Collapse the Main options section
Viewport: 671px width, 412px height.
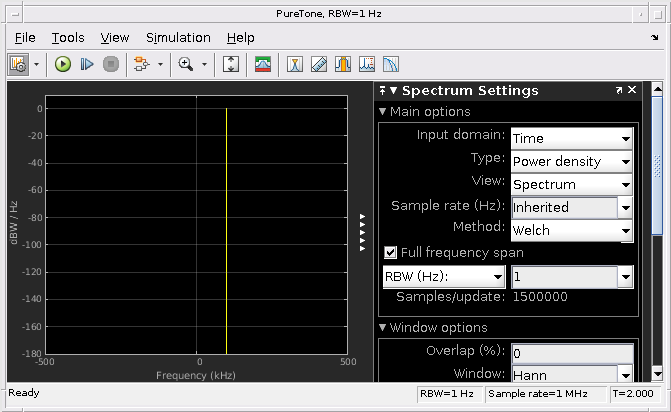pos(383,112)
